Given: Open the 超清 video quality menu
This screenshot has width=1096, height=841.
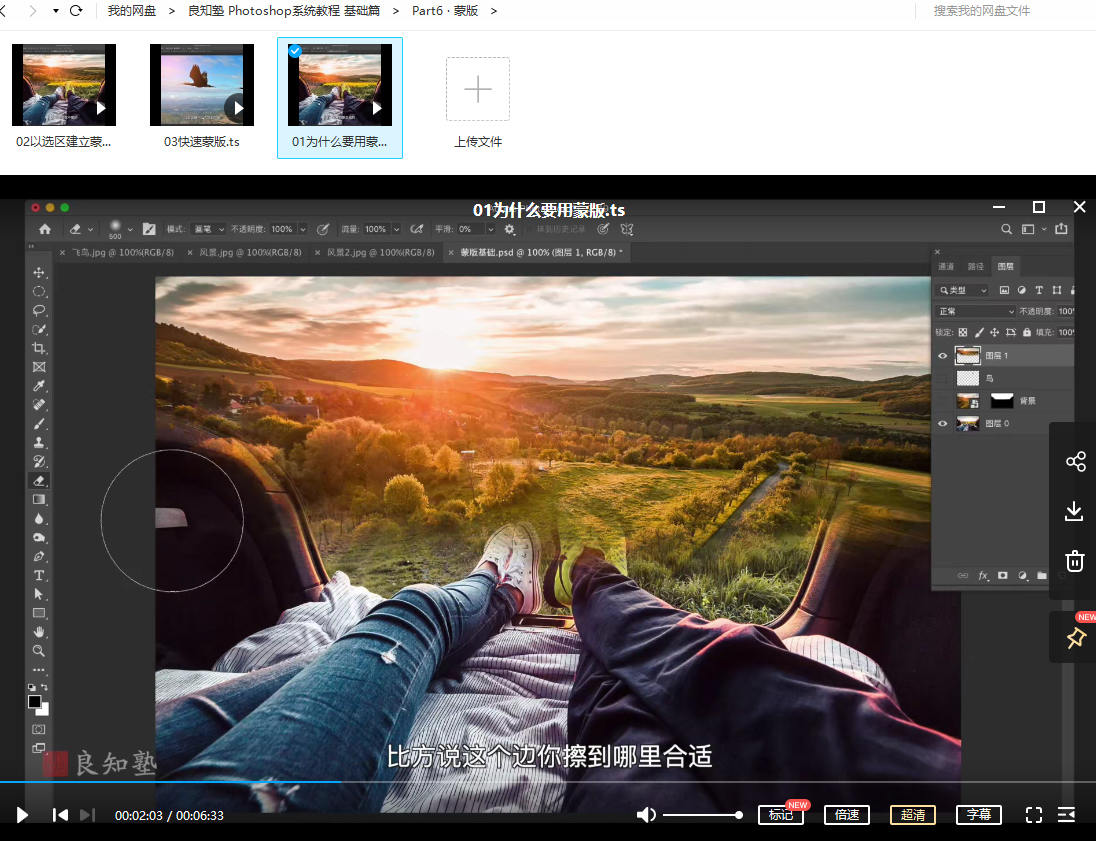Looking at the screenshot, I should click(x=913, y=815).
